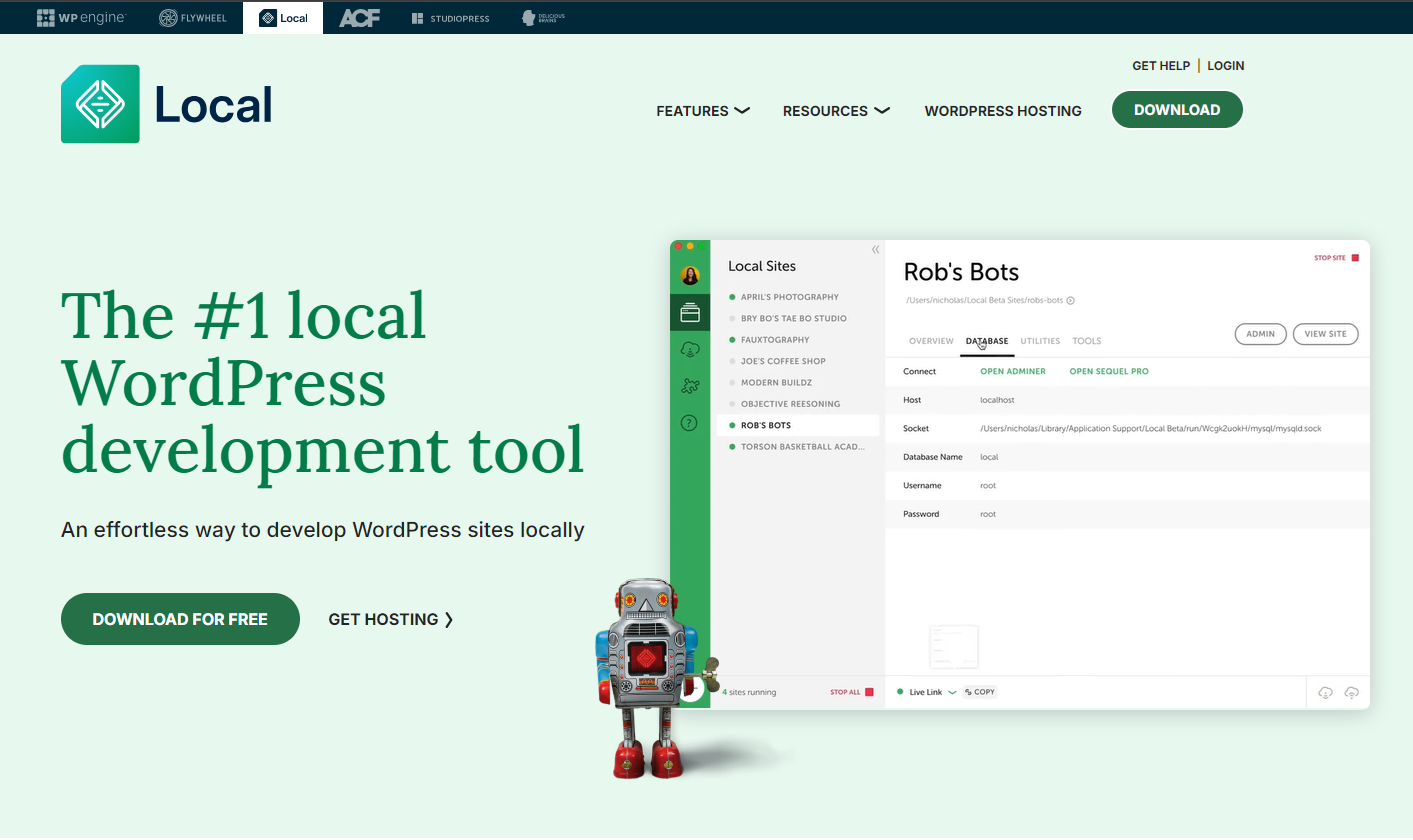Select MODERN BUILDZ site

point(770,383)
